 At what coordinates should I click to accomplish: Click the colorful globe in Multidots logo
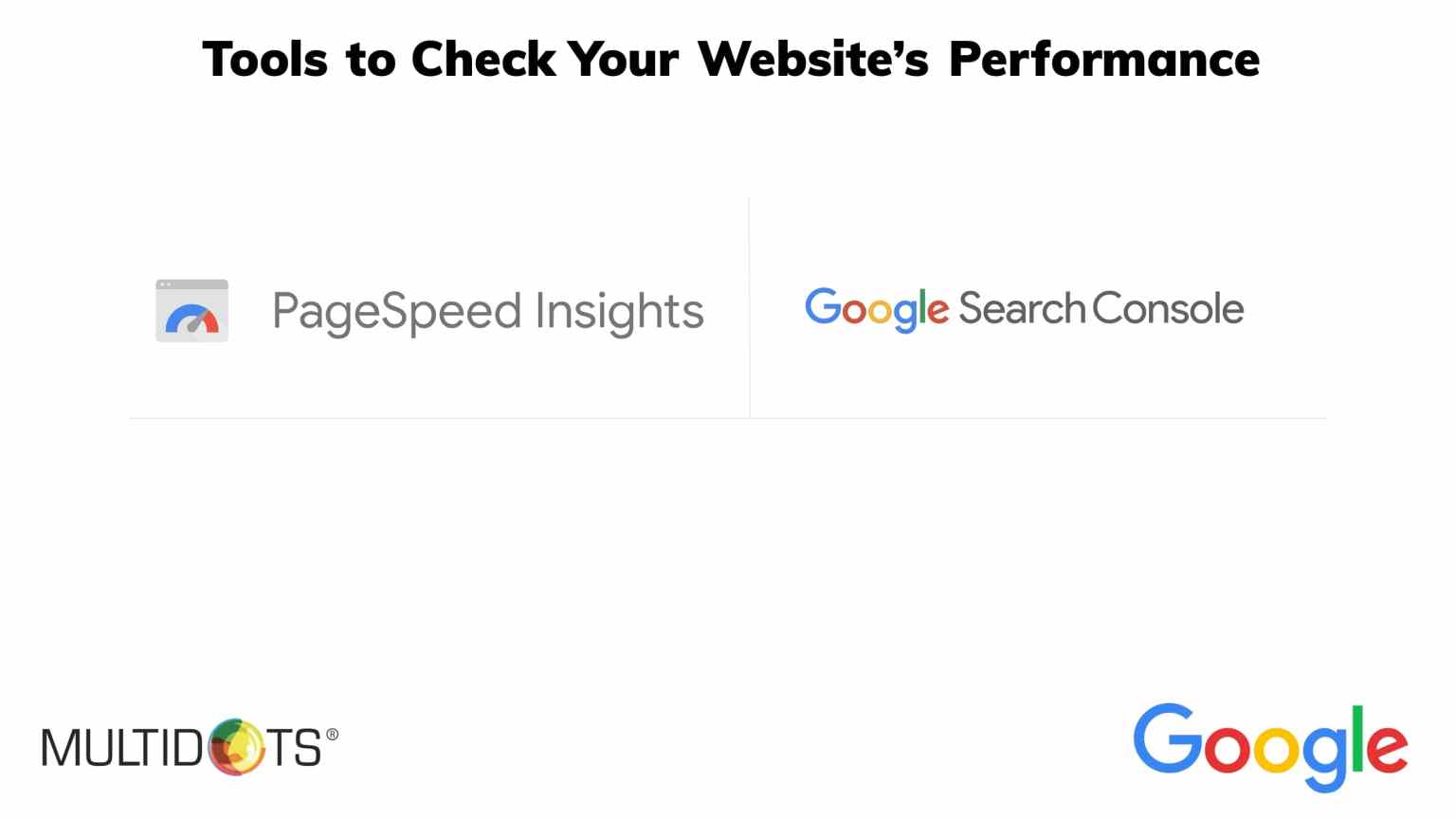(235, 747)
